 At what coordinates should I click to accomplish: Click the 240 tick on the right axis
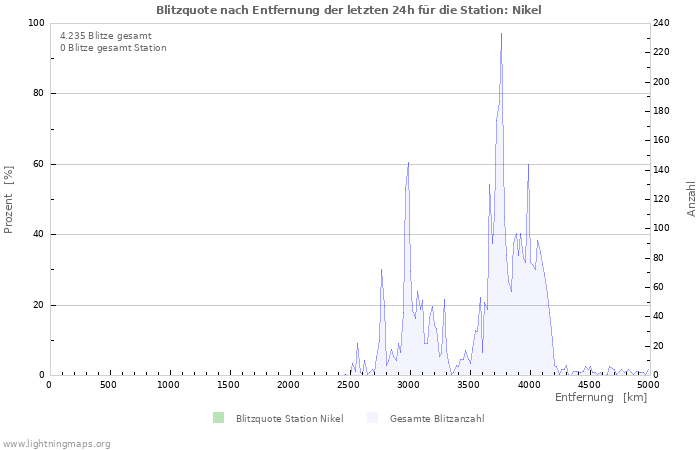point(663,23)
